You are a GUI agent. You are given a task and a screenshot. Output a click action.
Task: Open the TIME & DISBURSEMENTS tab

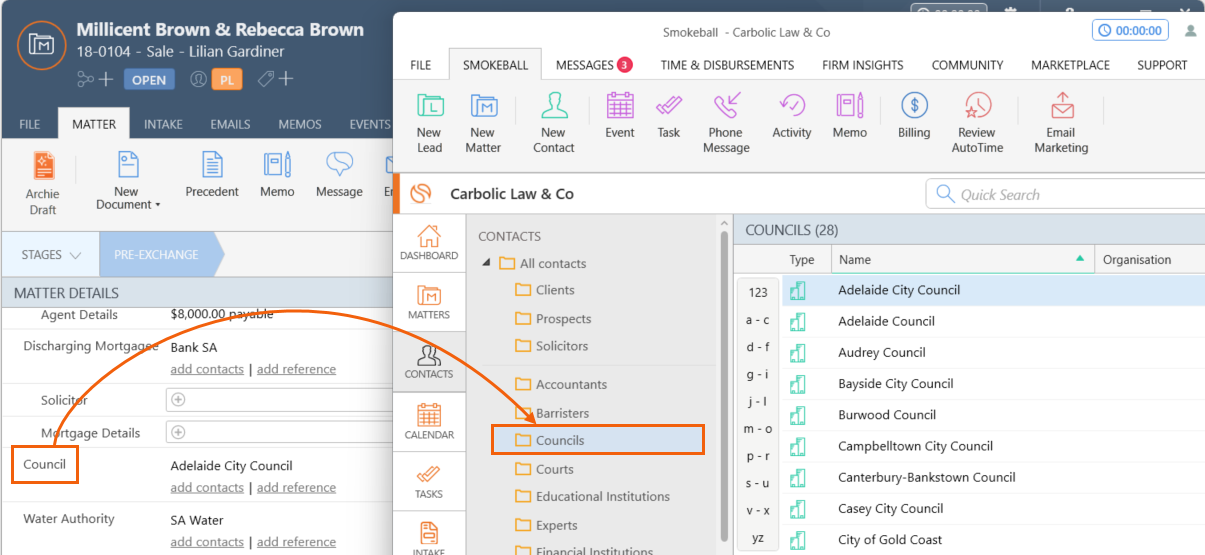point(727,65)
